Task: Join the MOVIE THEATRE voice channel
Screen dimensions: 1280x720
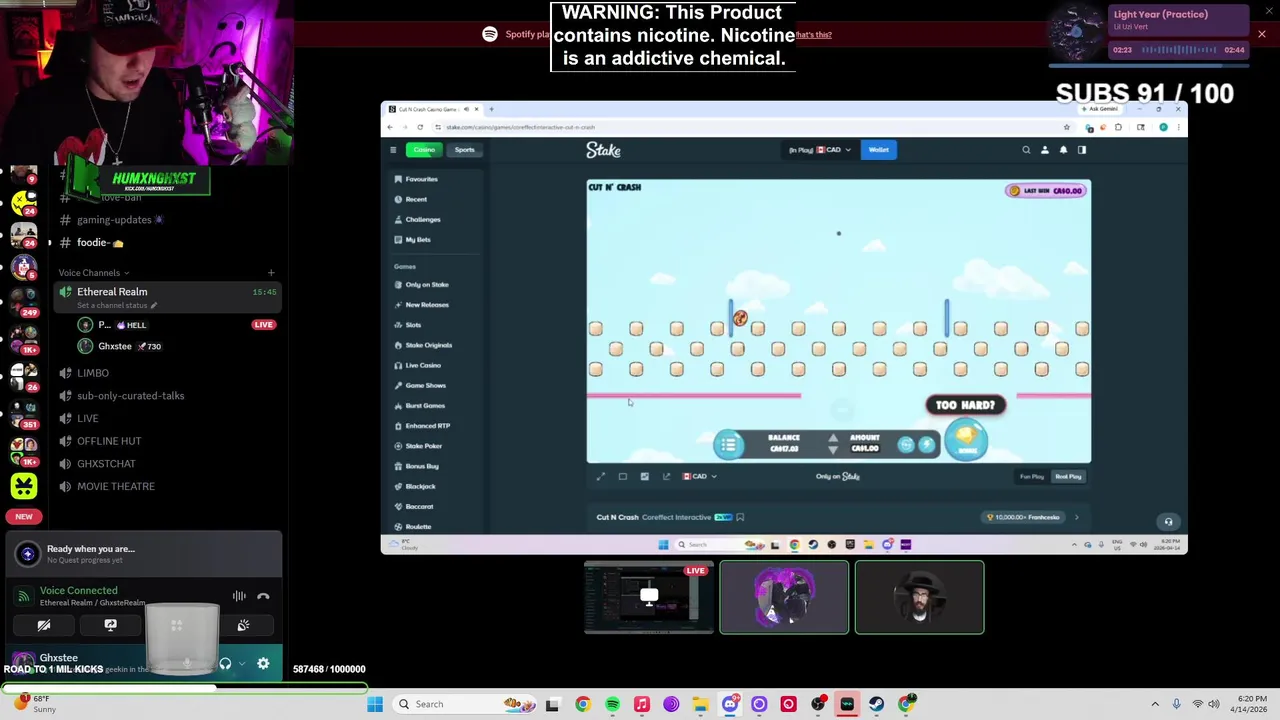Action: pyautogui.click(x=116, y=486)
